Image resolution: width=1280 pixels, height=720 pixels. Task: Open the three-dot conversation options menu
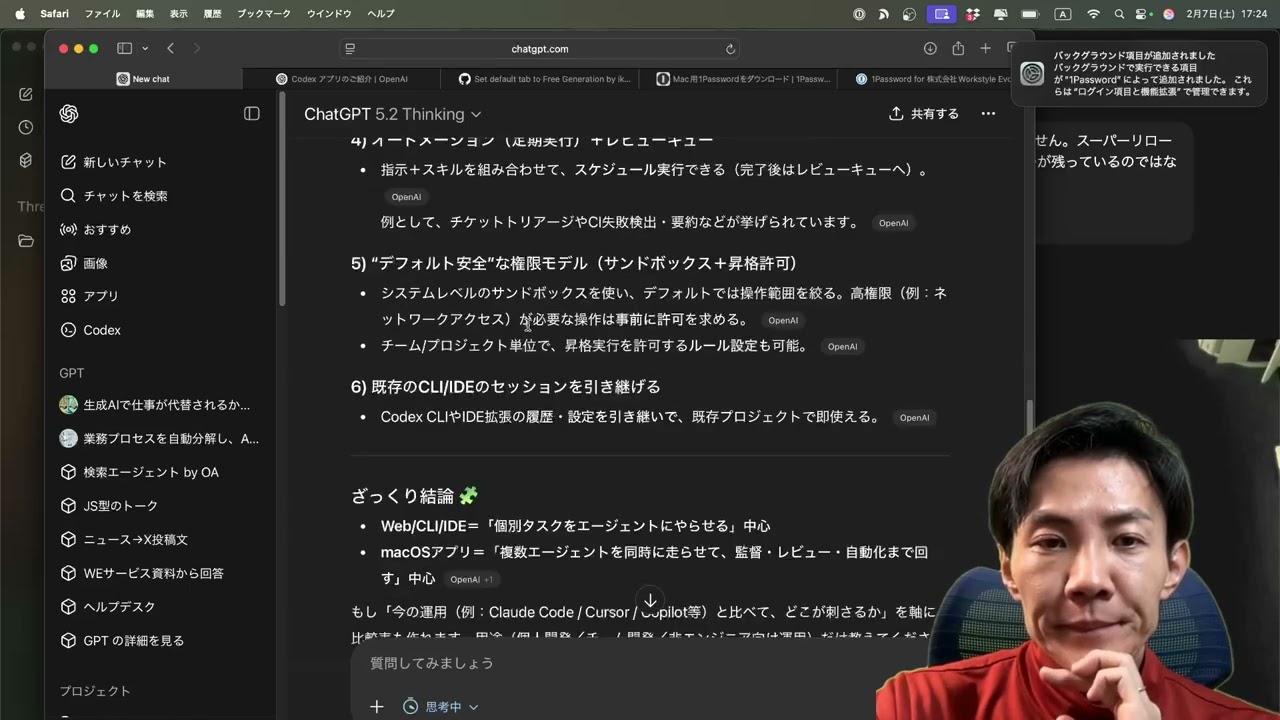click(988, 114)
